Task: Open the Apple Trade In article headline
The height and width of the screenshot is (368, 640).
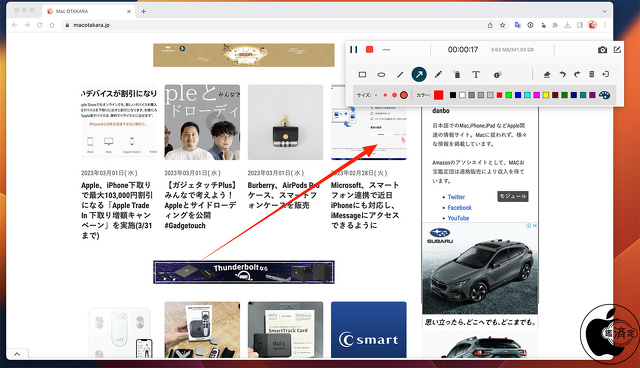Action: click(117, 210)
